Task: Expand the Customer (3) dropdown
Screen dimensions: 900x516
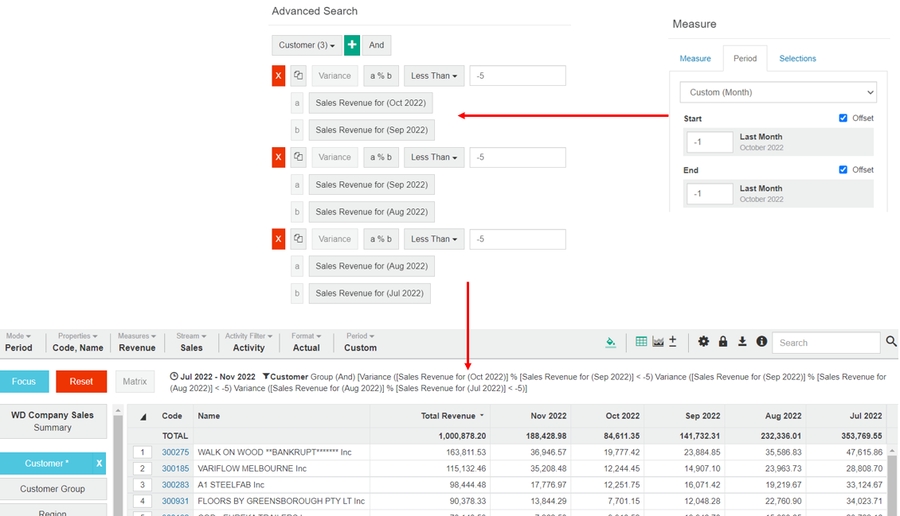Action: 306,45
